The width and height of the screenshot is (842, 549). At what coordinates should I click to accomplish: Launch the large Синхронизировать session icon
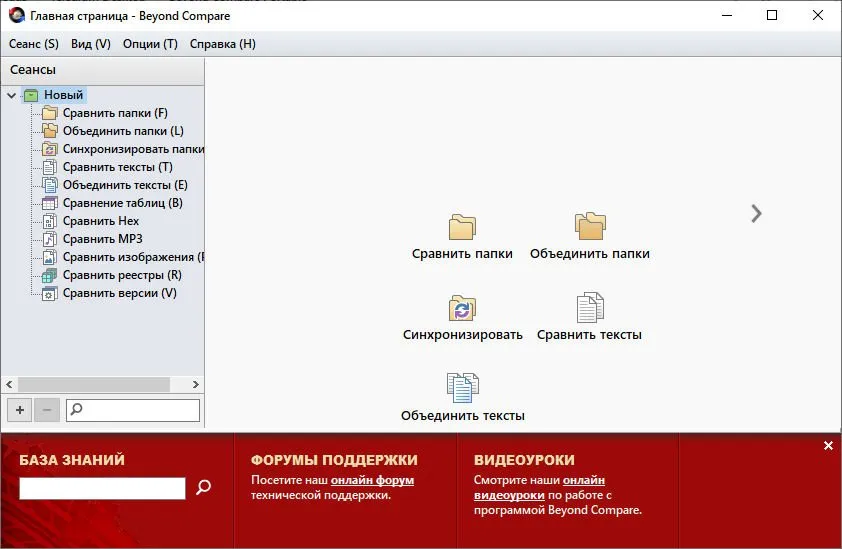(462, 308)
